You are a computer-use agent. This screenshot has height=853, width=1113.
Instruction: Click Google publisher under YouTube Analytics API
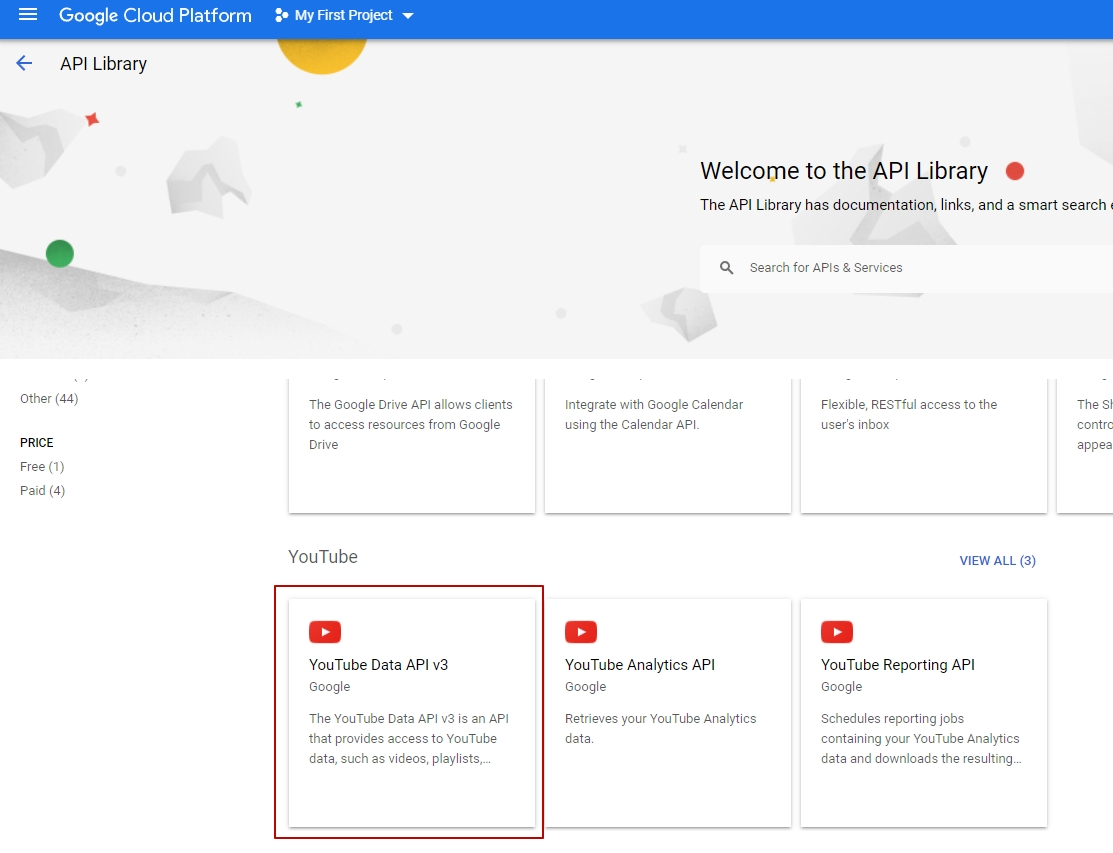point(586,687)
